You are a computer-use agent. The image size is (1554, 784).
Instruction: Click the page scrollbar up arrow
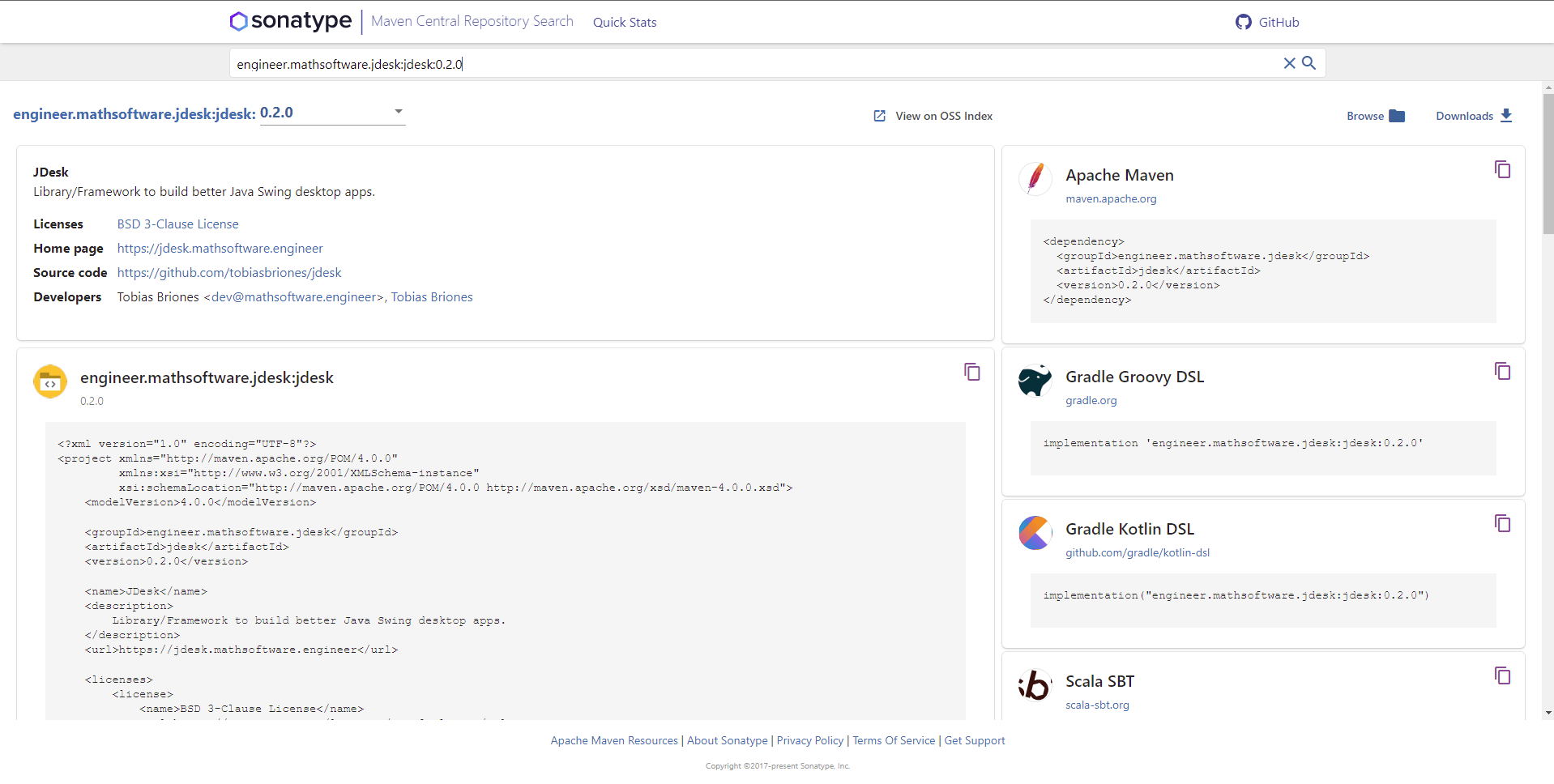click(1548, 87)
